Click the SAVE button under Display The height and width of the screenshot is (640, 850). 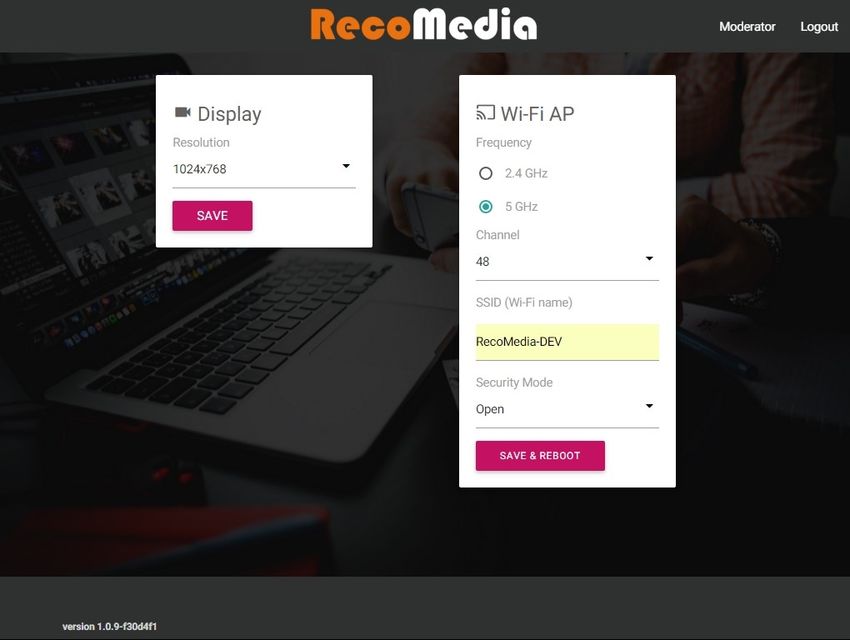click(212, 216)
